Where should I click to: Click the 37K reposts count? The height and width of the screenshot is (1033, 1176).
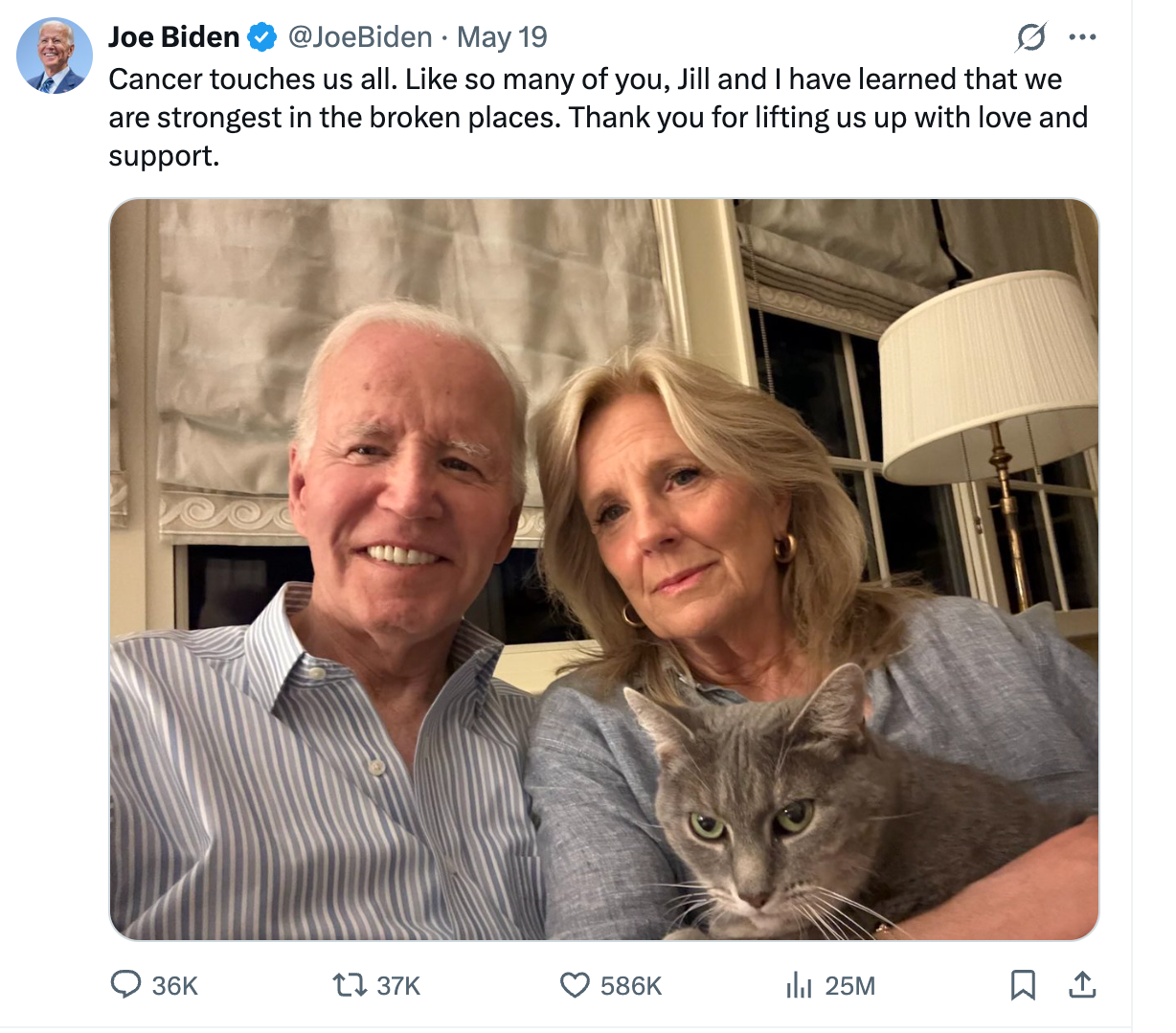[x=398, y=986]
